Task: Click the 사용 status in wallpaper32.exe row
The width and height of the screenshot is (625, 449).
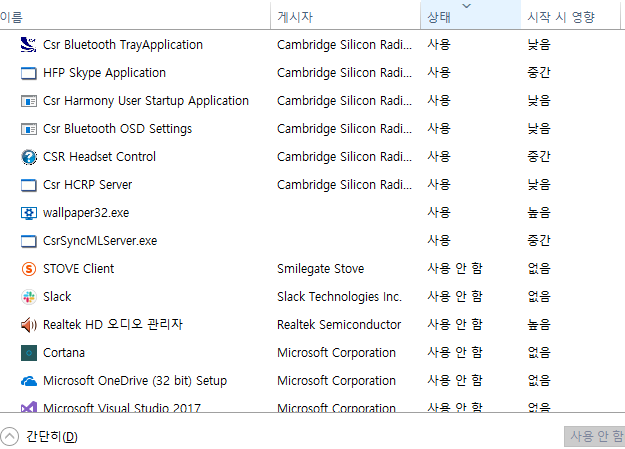Action: click(439, 213)
